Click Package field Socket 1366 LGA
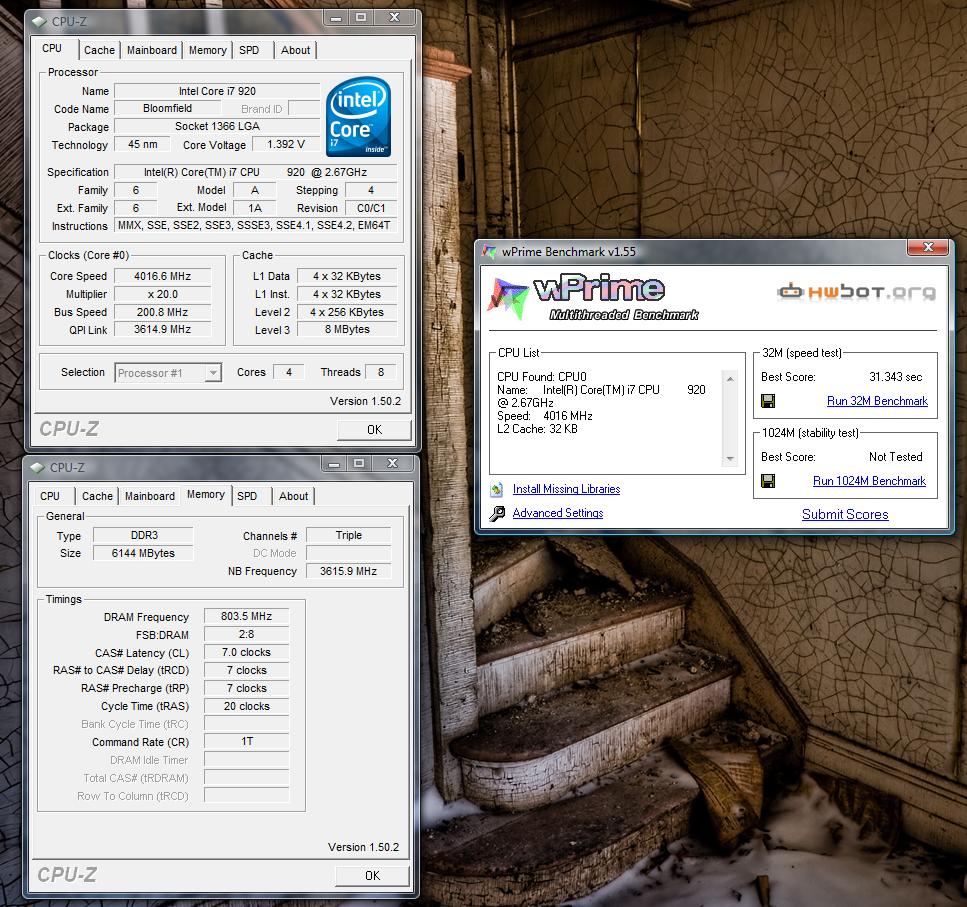 coord(217,126)
